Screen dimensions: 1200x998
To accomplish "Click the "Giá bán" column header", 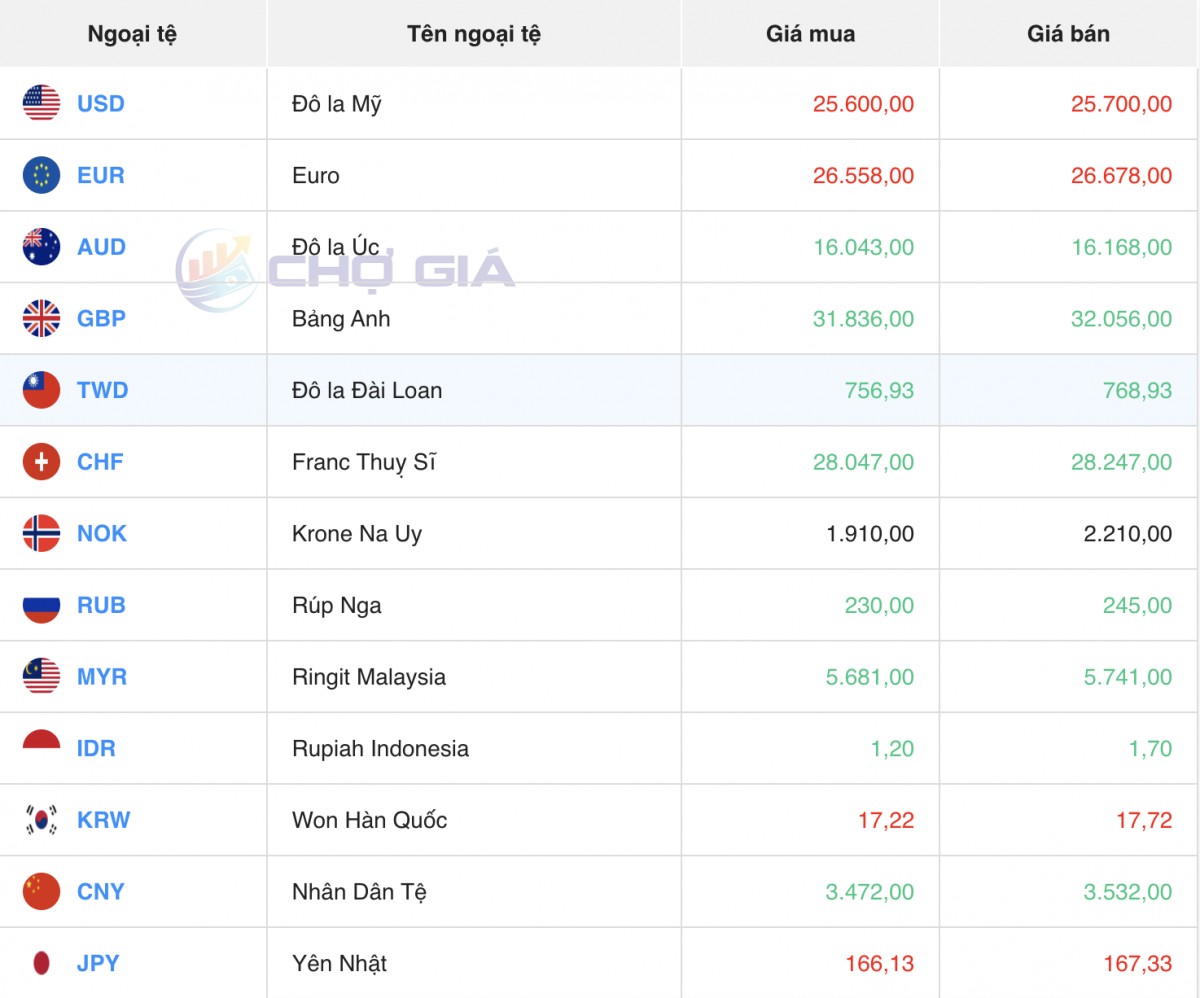I will (1068, 34).
